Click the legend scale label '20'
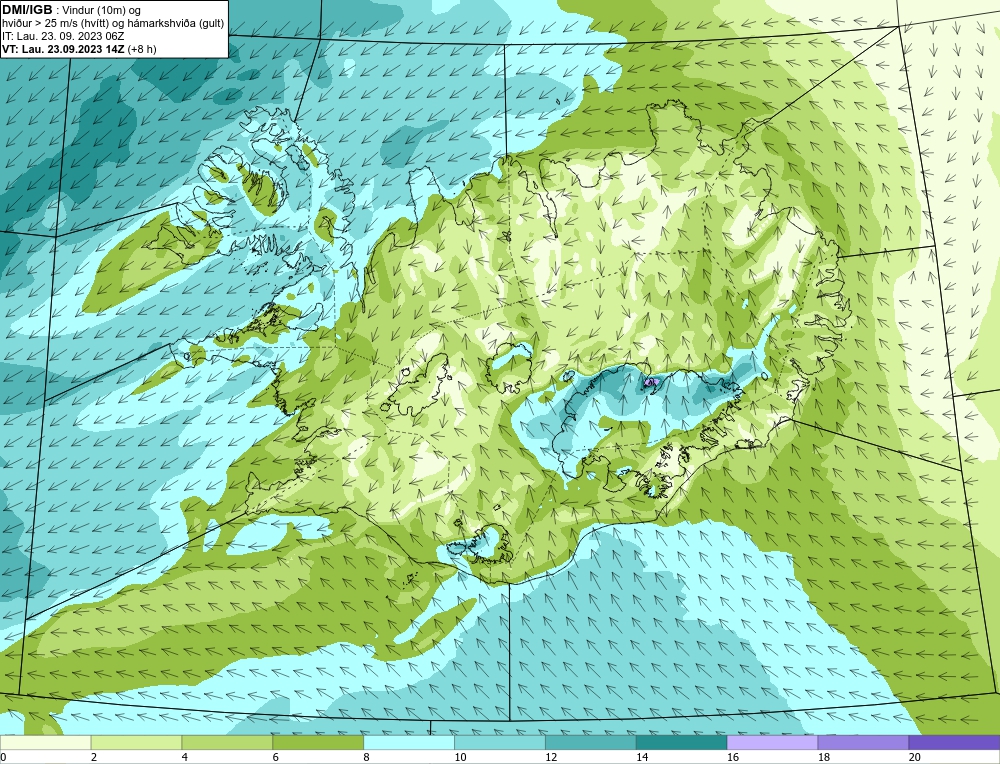 914,757
